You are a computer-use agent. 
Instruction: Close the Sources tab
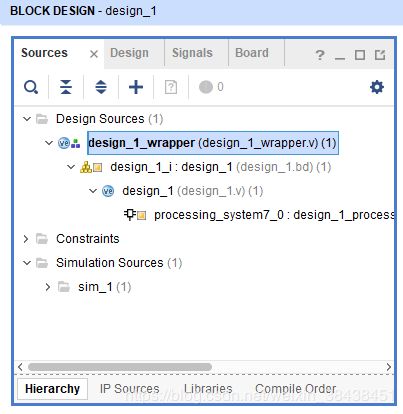coord(94,54)
